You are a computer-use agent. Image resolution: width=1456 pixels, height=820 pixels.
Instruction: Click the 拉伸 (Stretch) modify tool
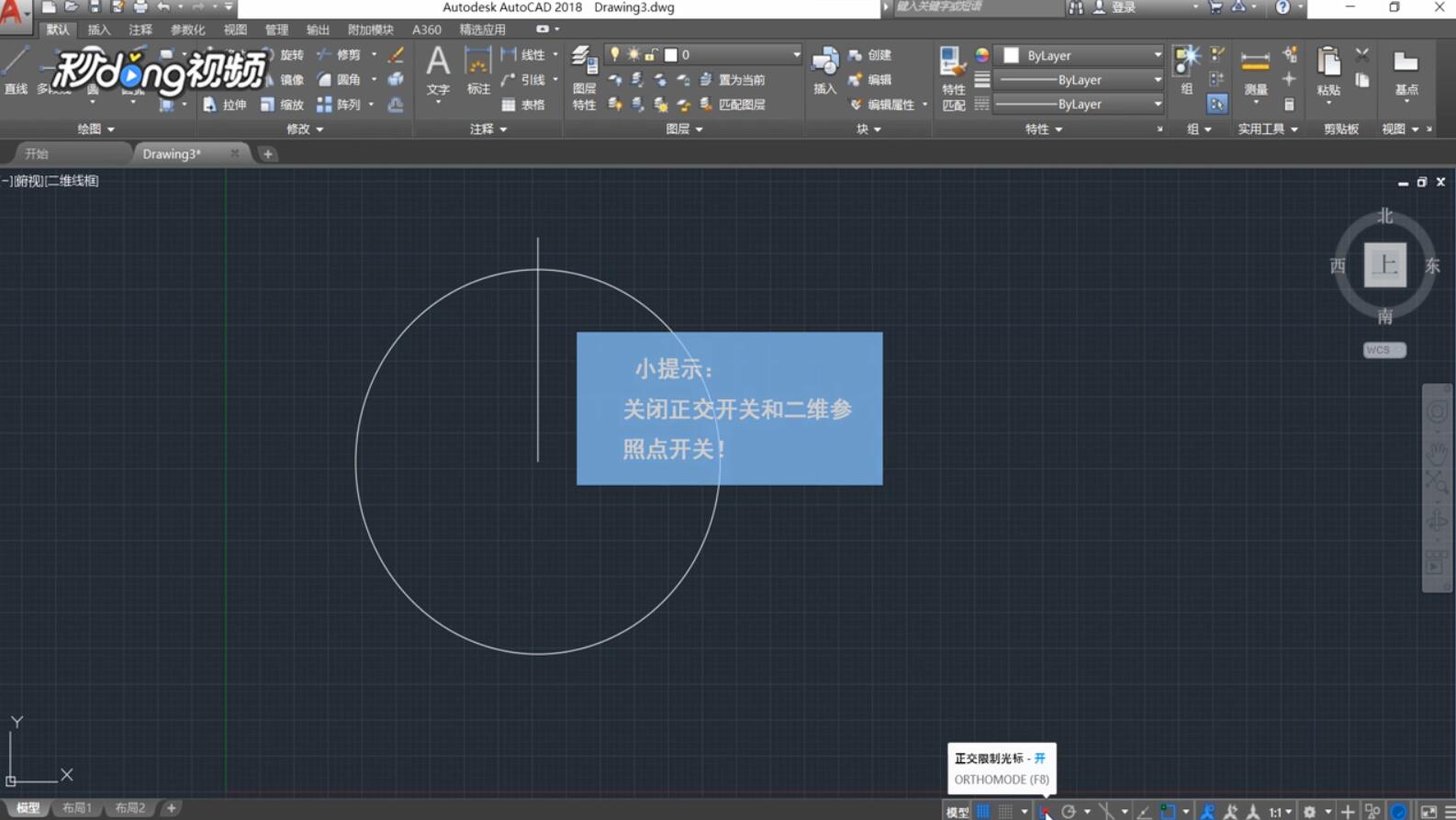click(225, 105)
